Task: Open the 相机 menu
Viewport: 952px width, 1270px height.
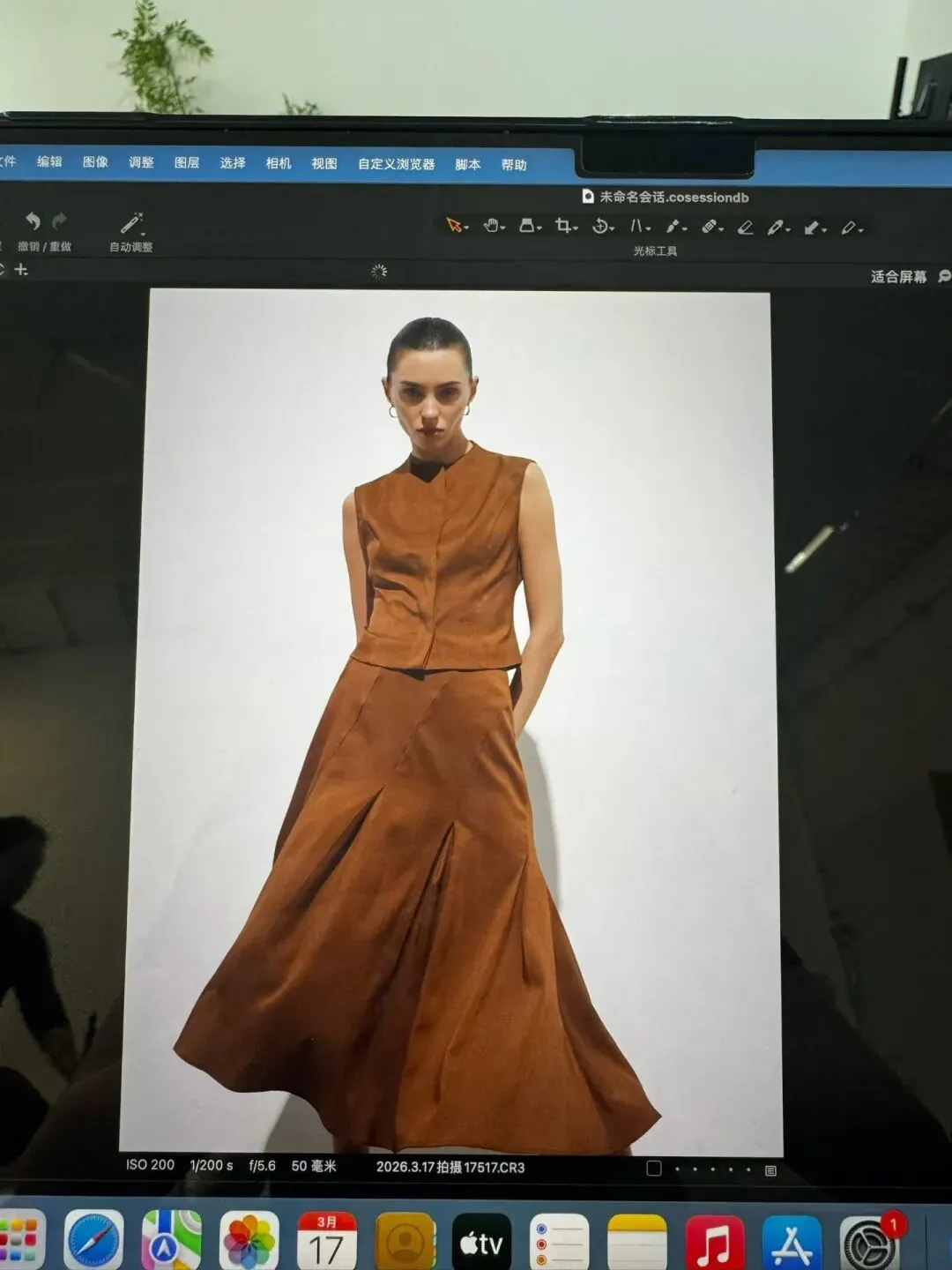Action: pos(279,163)
